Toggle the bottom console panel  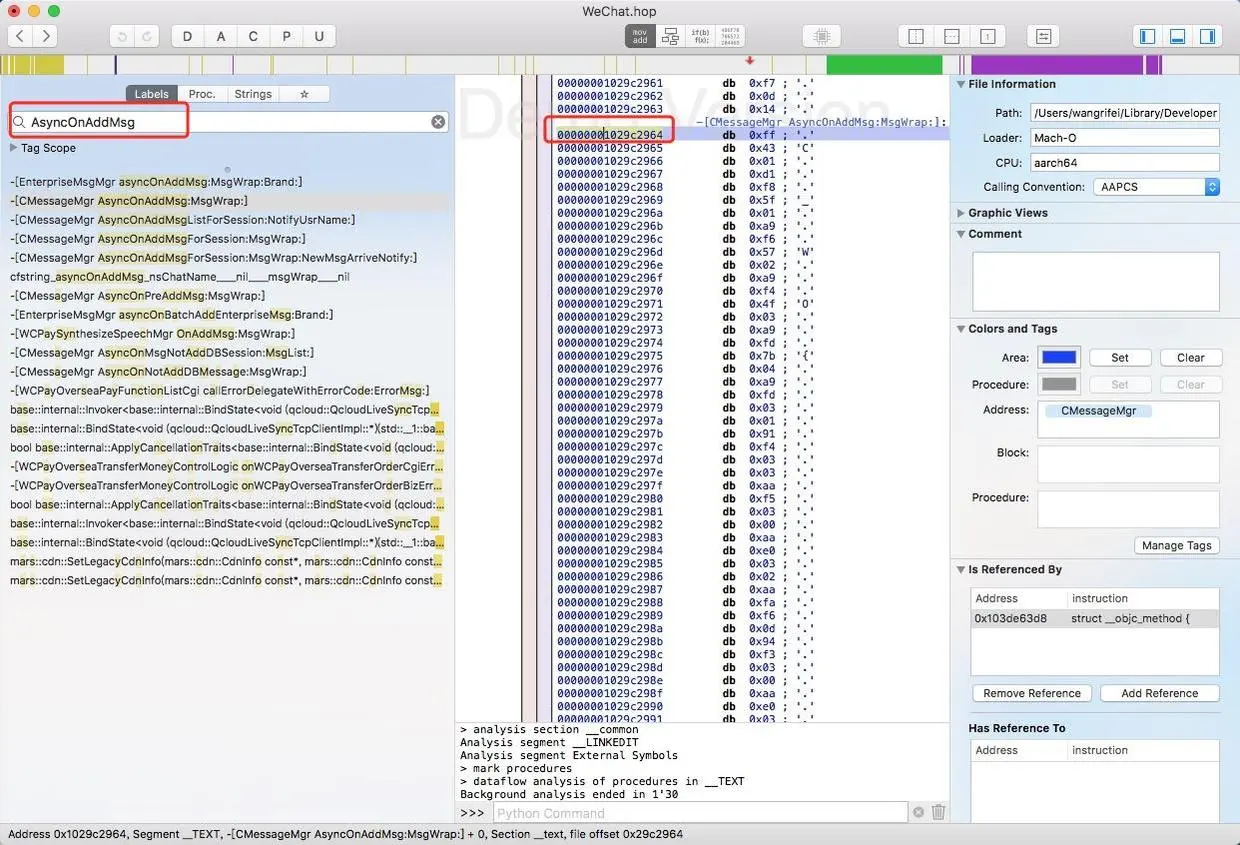point(1177,36)
